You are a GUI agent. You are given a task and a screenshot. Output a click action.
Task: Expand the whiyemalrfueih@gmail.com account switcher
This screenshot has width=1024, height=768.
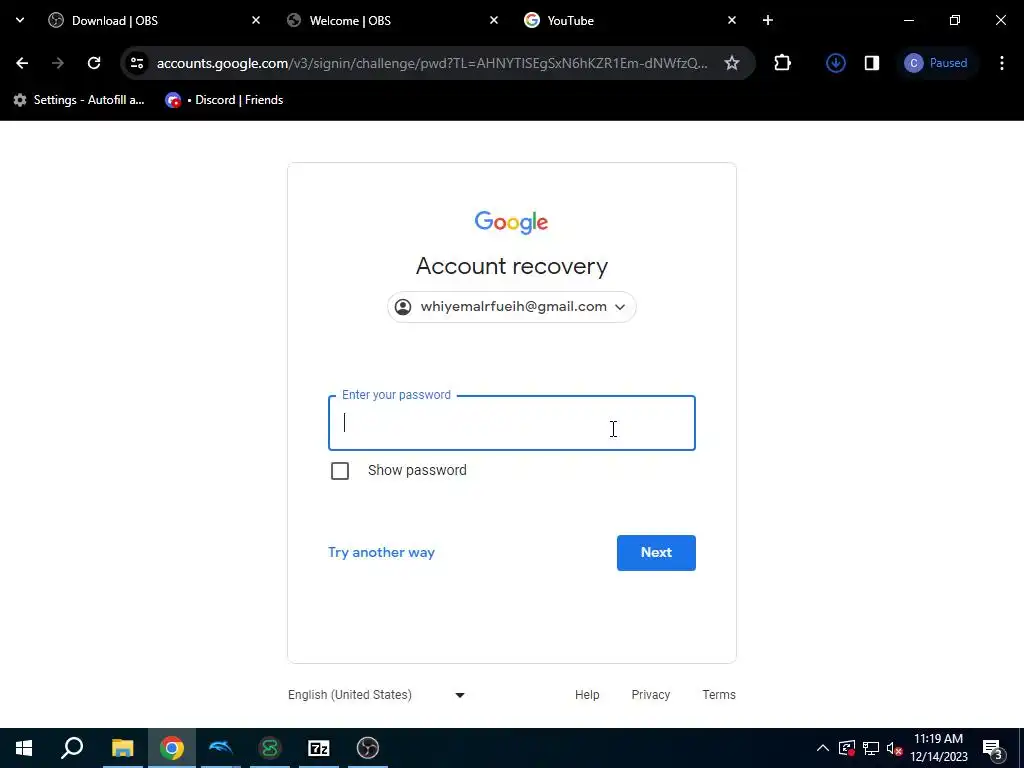pos(512,307)
